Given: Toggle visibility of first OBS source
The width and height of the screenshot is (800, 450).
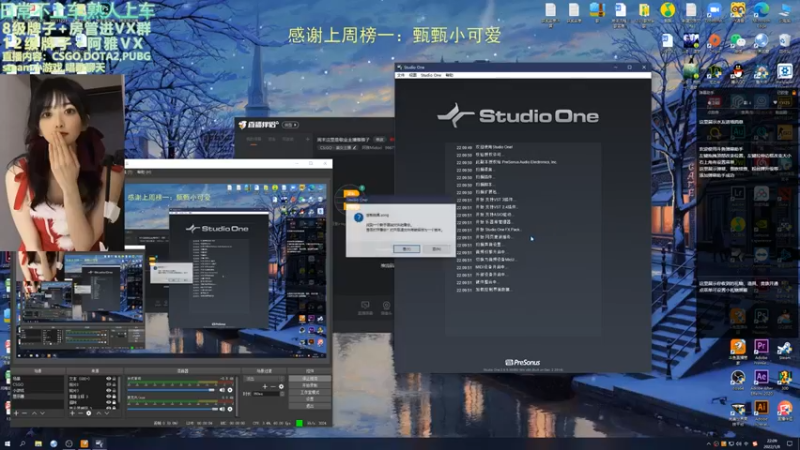Looking at the screenshot, I should (109, 379).
